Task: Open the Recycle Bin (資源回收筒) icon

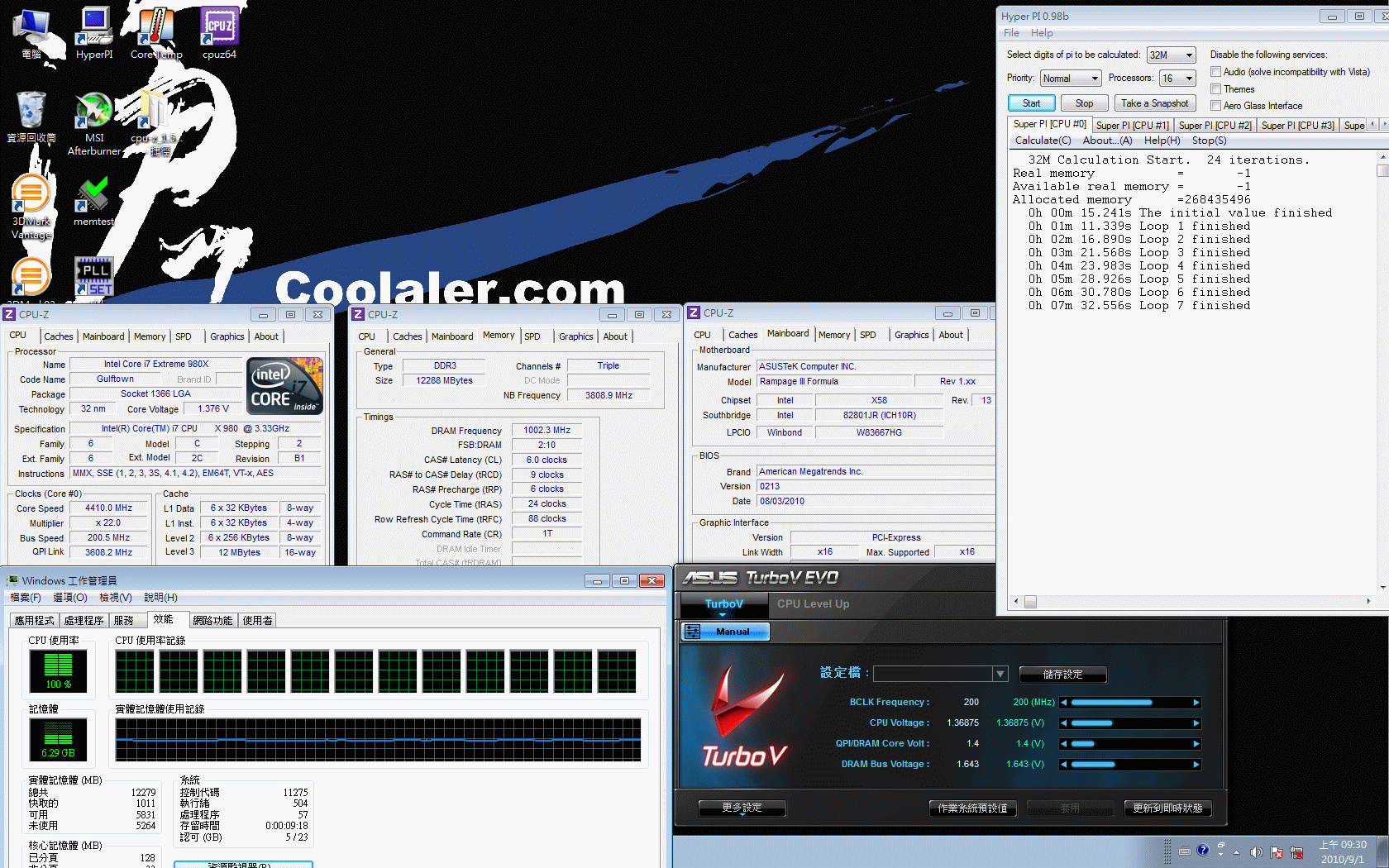Action: pyautogui.click(x=31, y=117)
